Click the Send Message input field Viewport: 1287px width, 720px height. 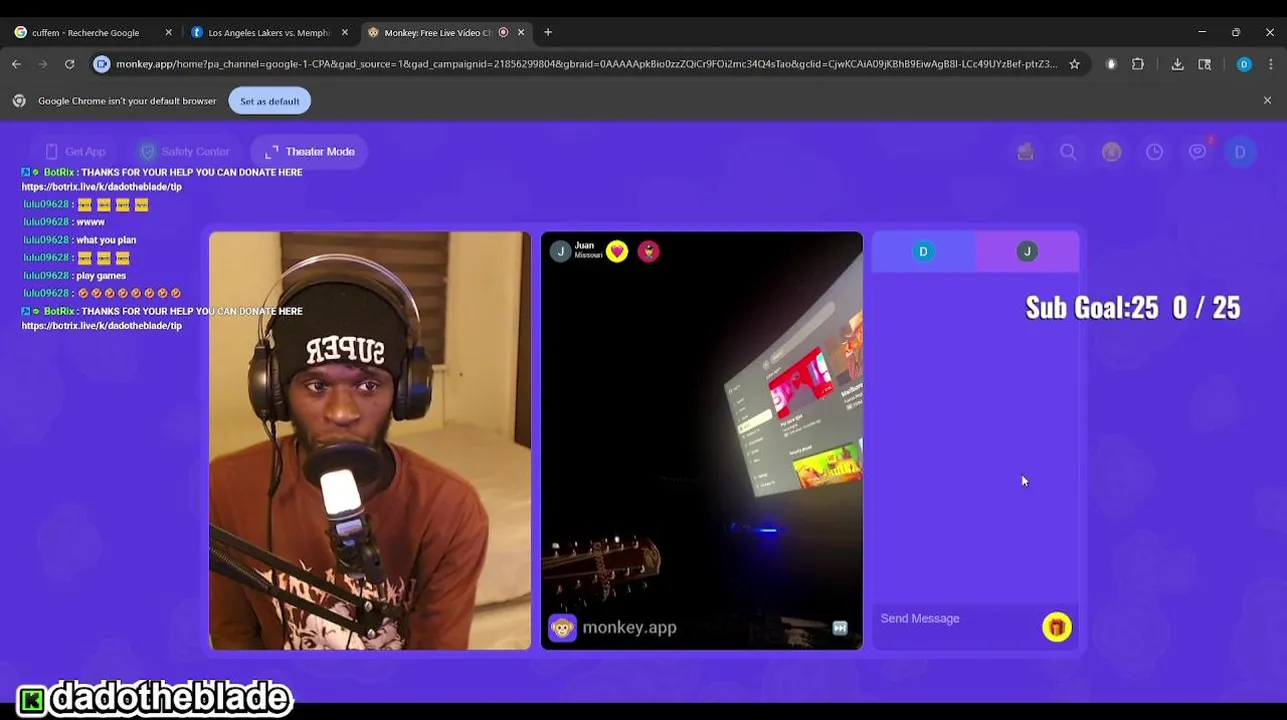point(955,619)
